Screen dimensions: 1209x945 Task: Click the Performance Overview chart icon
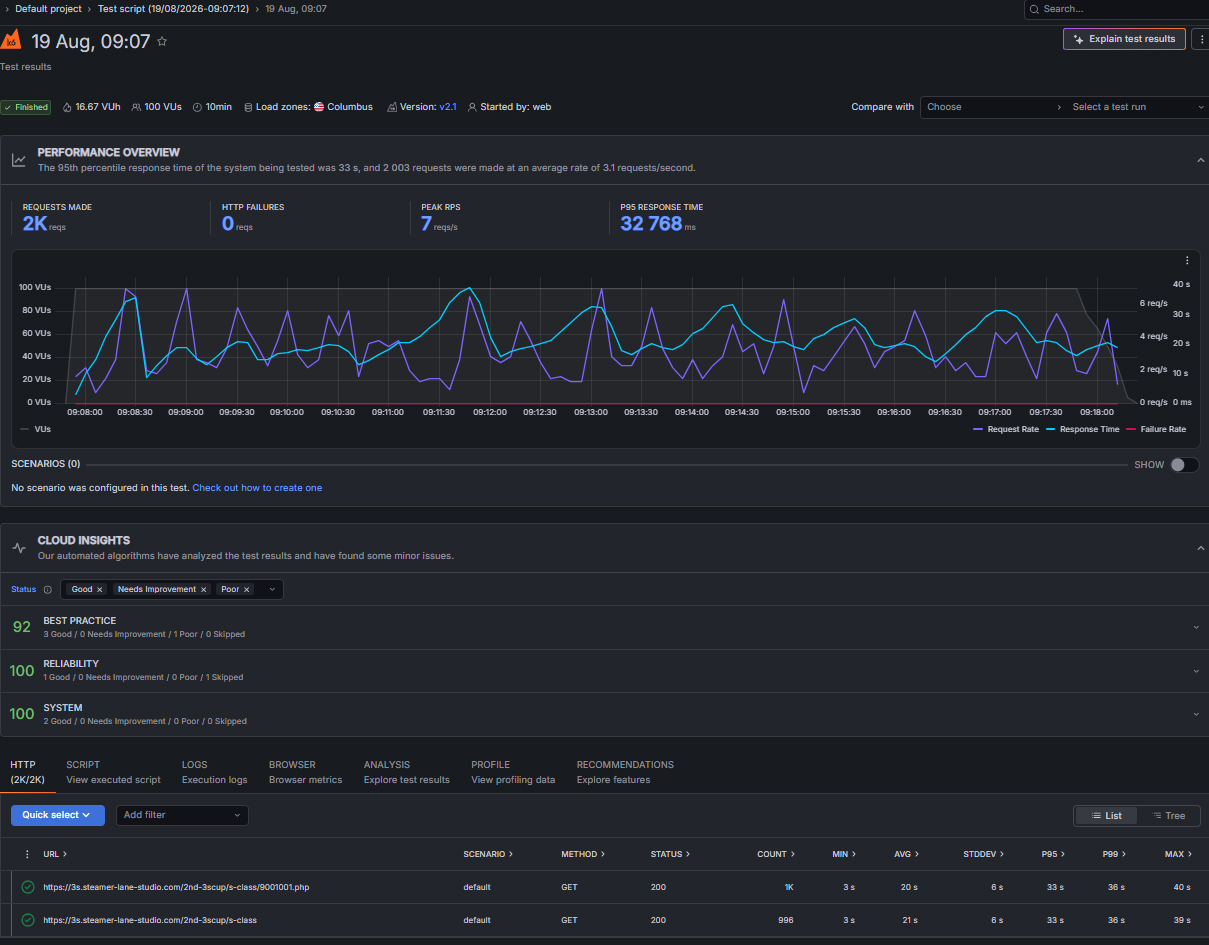(x=19, y=160)
